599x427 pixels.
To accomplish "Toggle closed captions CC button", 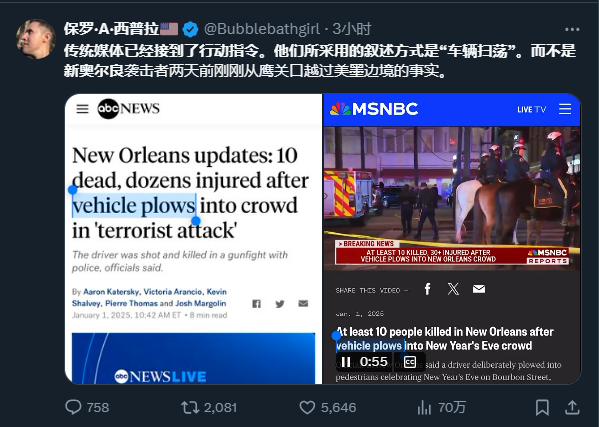I will (410, 362).
